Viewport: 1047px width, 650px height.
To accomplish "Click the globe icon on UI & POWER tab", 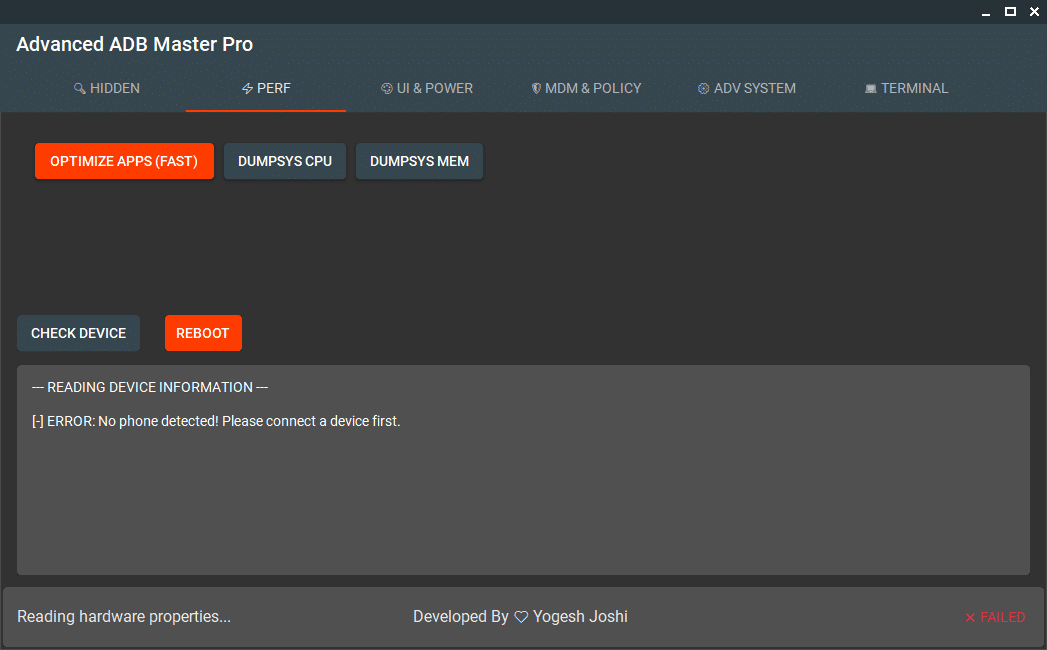I will [x=385, y=87].
